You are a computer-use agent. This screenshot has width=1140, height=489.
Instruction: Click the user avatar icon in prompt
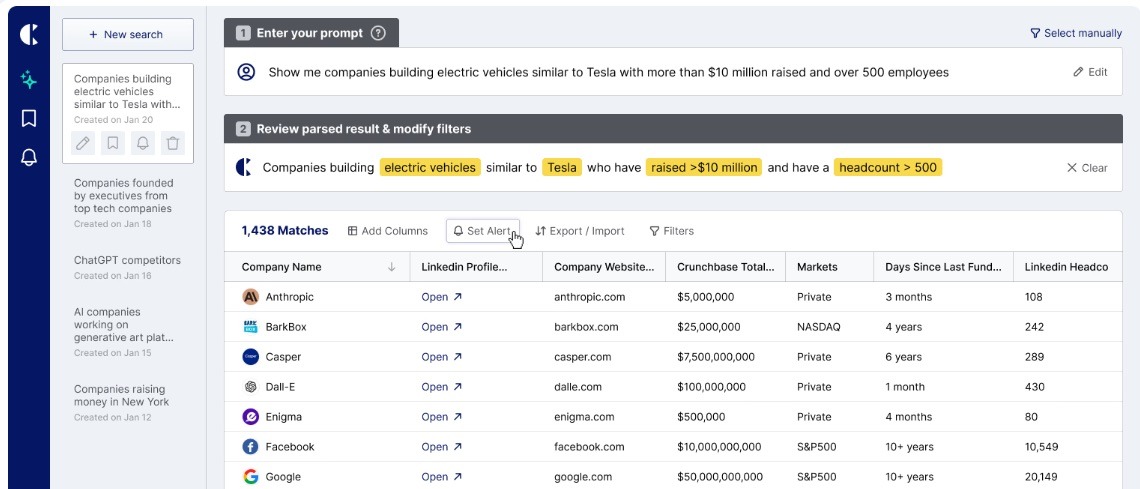(246, 72)
